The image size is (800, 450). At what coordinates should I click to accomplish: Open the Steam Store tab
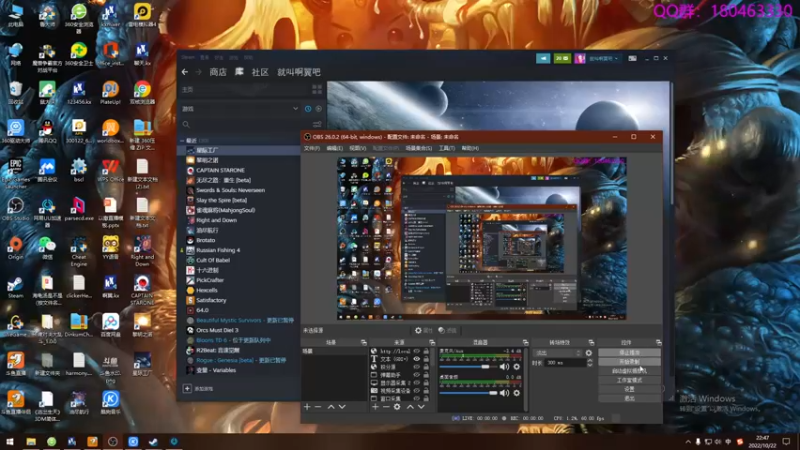click(x=218, y=72)
